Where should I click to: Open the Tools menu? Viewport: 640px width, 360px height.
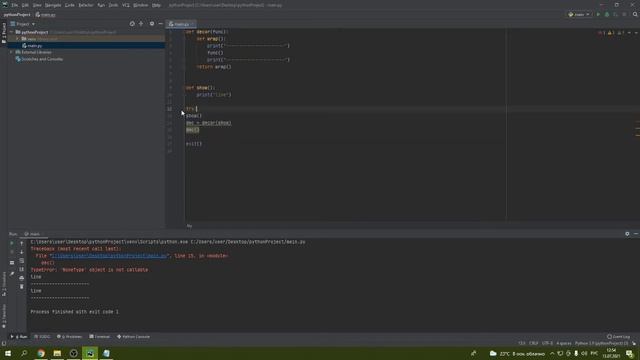pyautogui.click(x=113, y=5)
